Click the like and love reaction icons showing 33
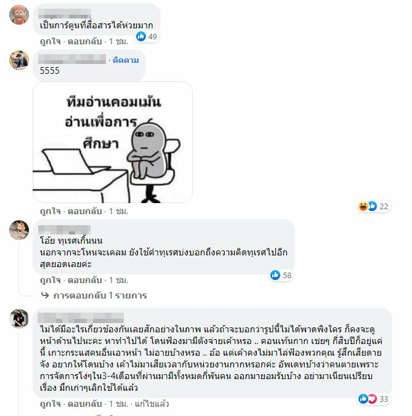This screenshot has width=412, height=416. [367, 399]
